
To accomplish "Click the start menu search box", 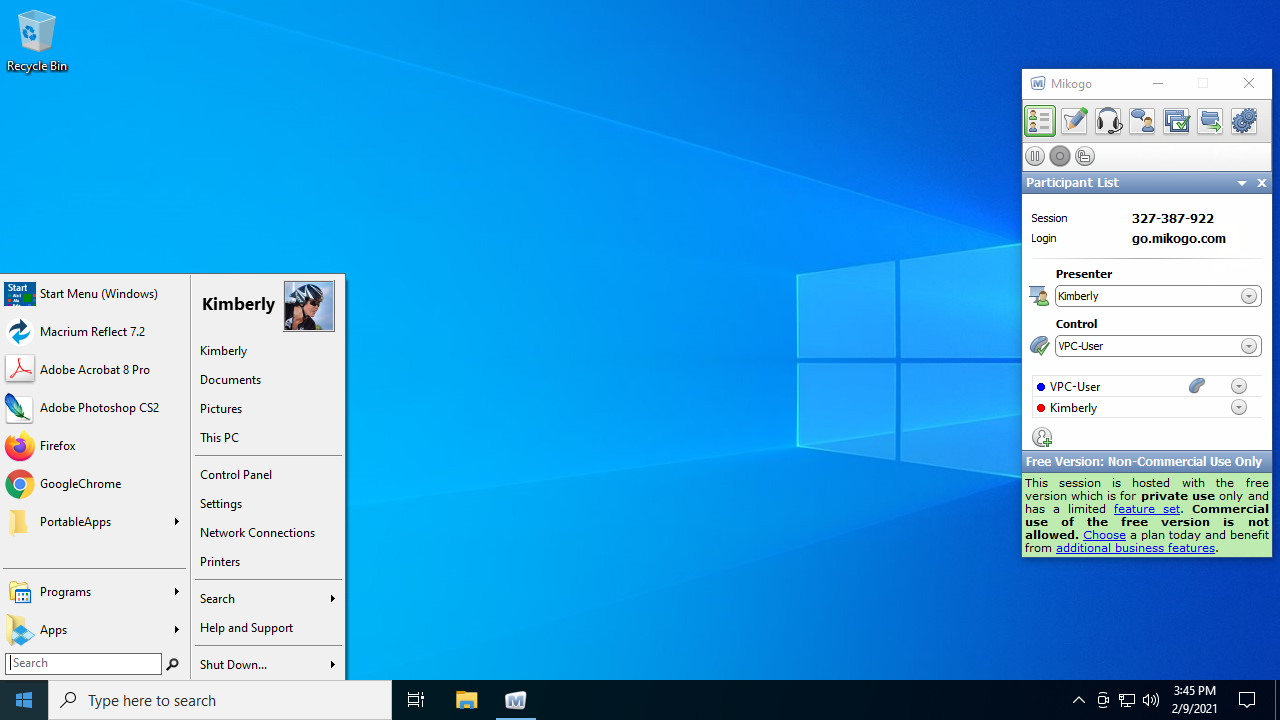I will coord(84,663).
